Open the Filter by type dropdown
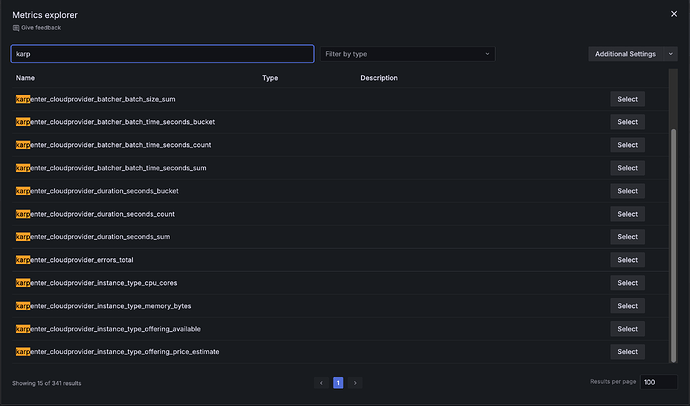Image resolution: width=690 pixels, height=406 pixels. click(x=407, y=54)
